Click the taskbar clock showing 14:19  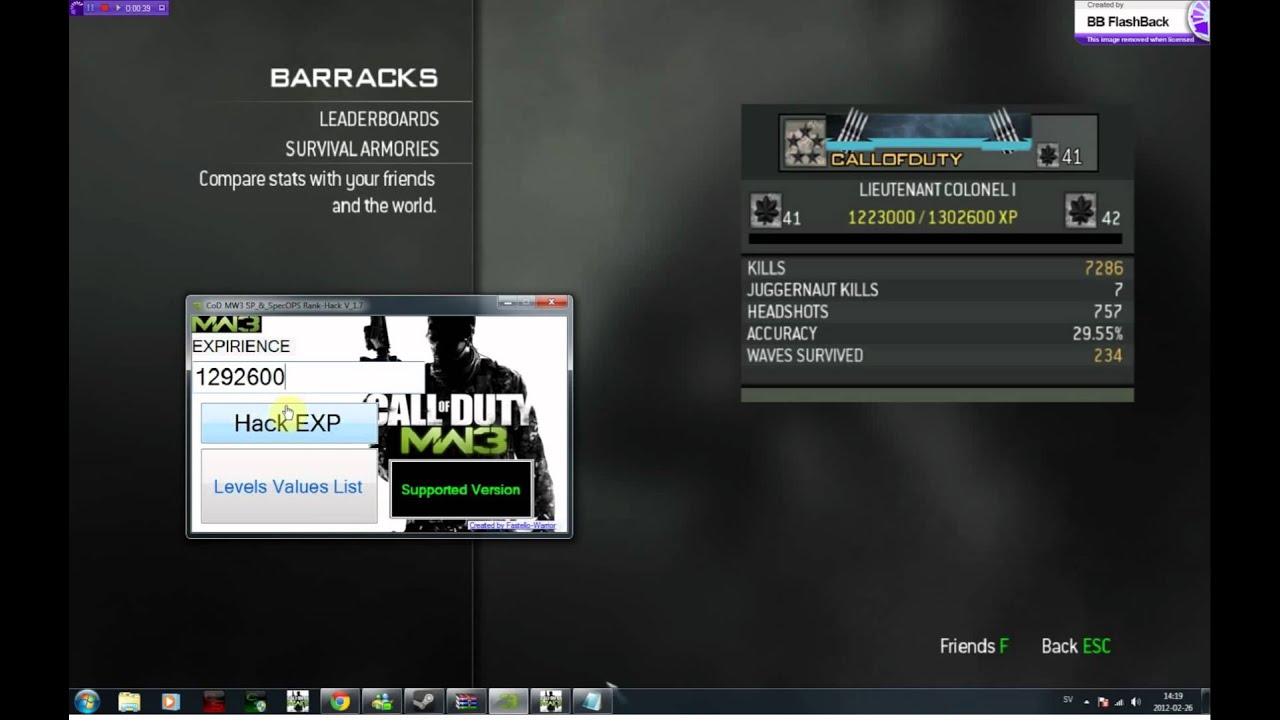(x=1174, y=702)
